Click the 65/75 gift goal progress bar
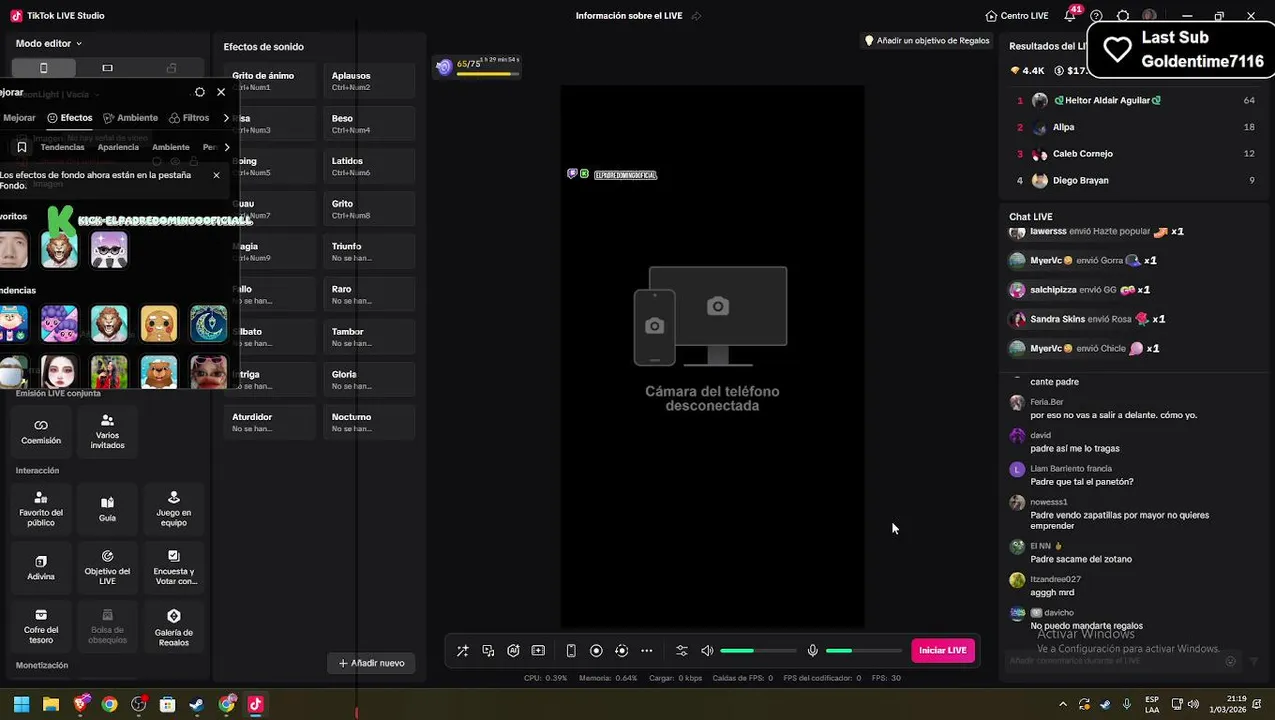The height and width of the screenshot is (720, 1275). point(478,67)
